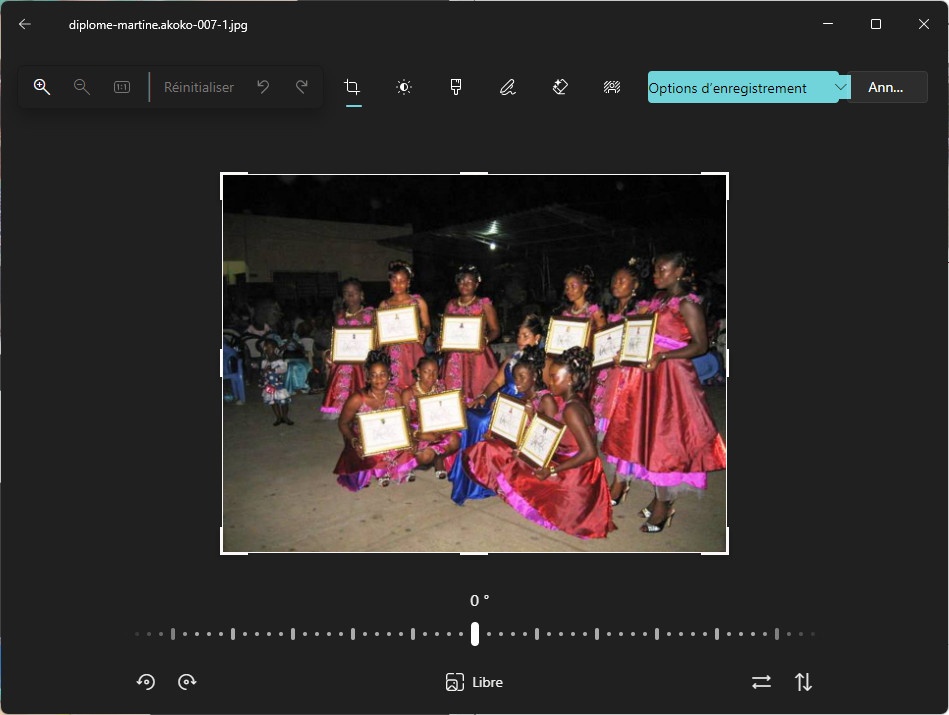Show image at actual size 1:1

tap(122, 87)
